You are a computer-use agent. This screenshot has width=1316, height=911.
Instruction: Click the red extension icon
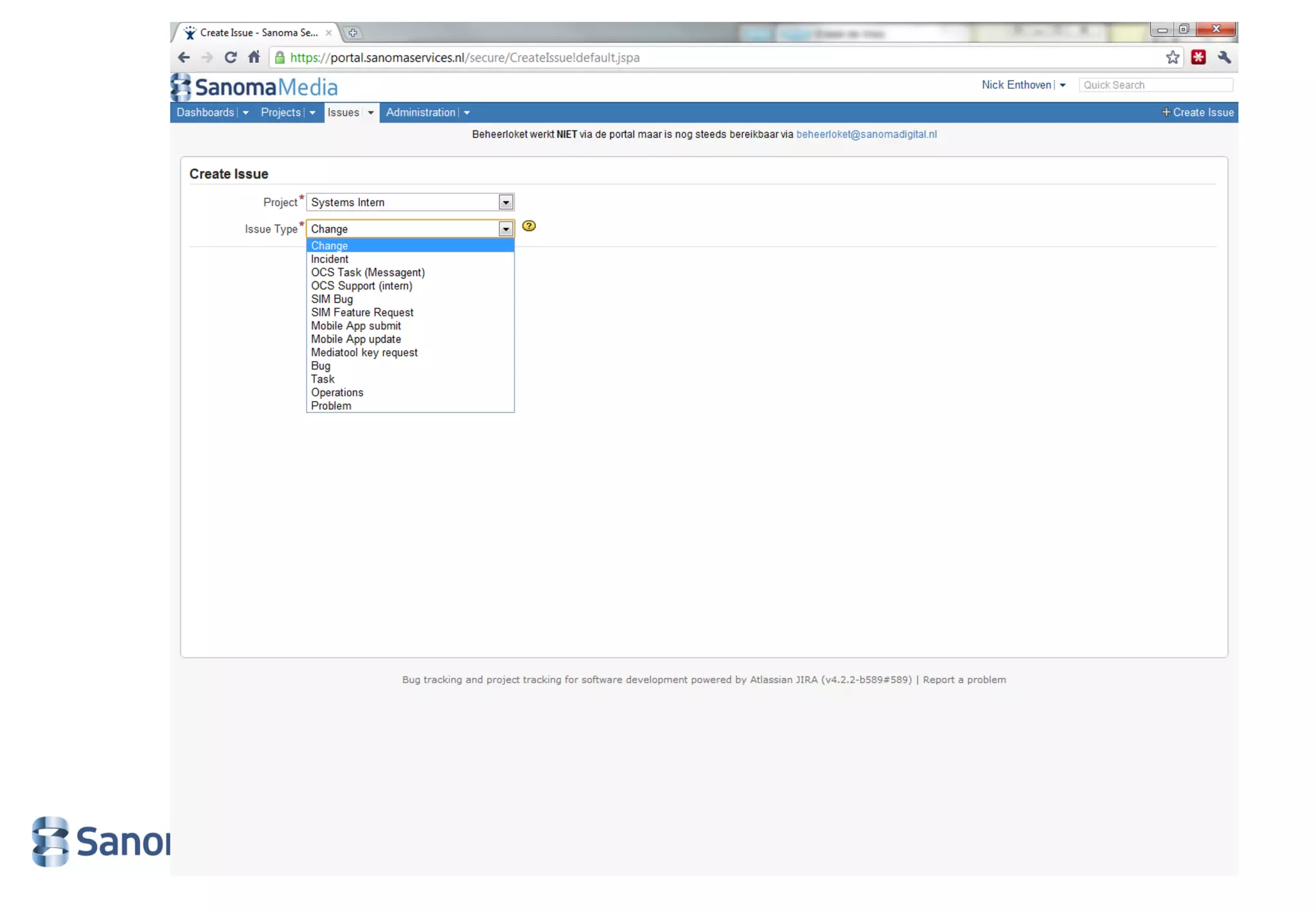[1198, 58]
